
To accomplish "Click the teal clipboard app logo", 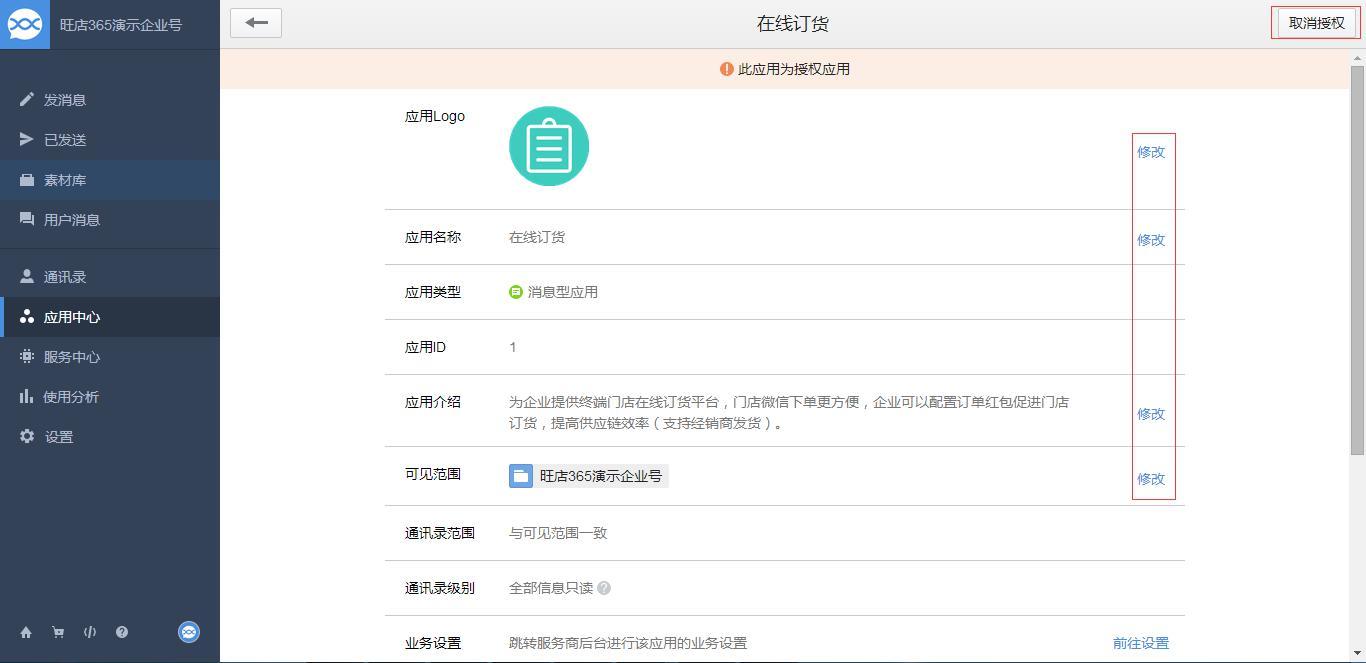I will [x=549, y=146].
